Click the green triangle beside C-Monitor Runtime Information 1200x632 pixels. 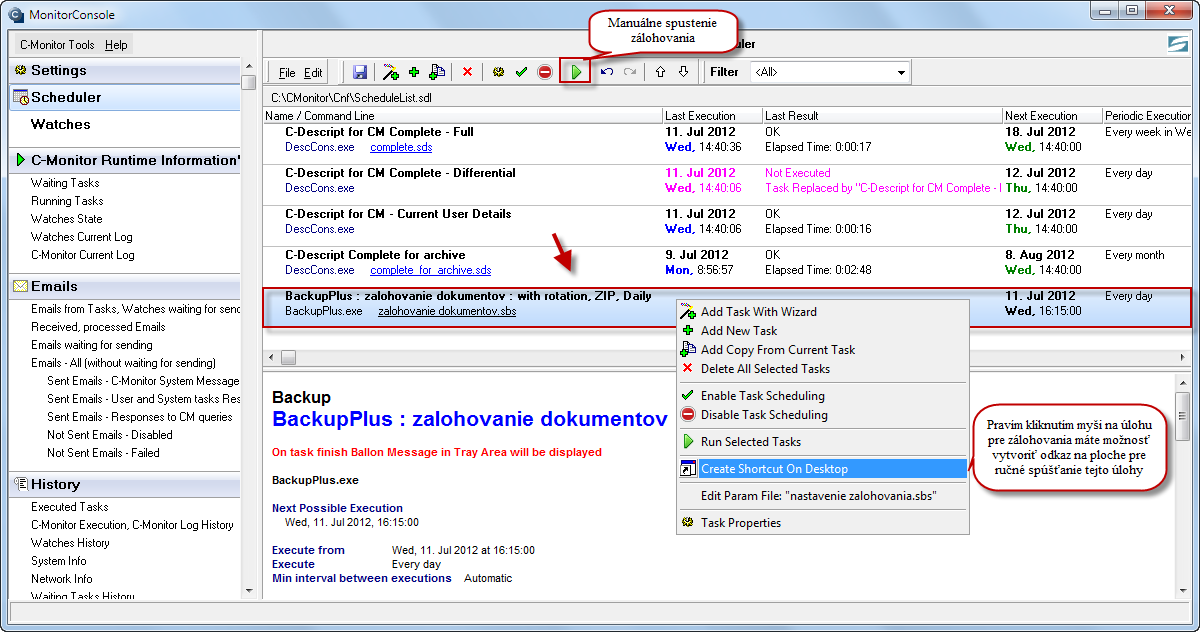click(x=20, y=160)
